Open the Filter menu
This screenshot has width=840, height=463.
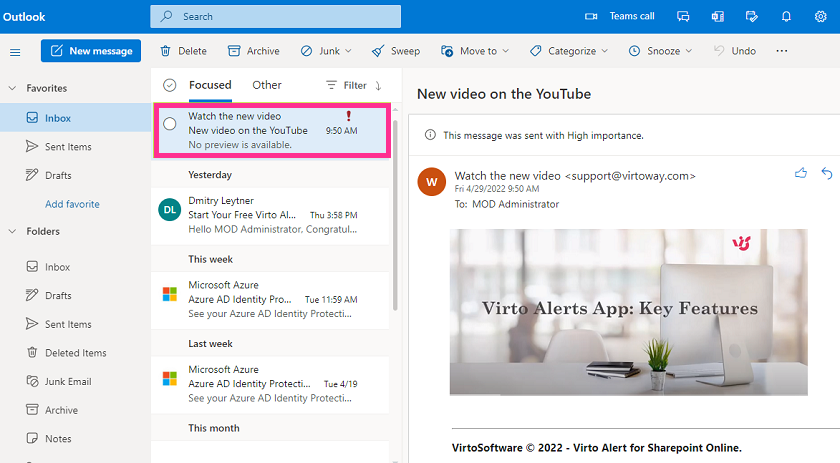point(346,85)
